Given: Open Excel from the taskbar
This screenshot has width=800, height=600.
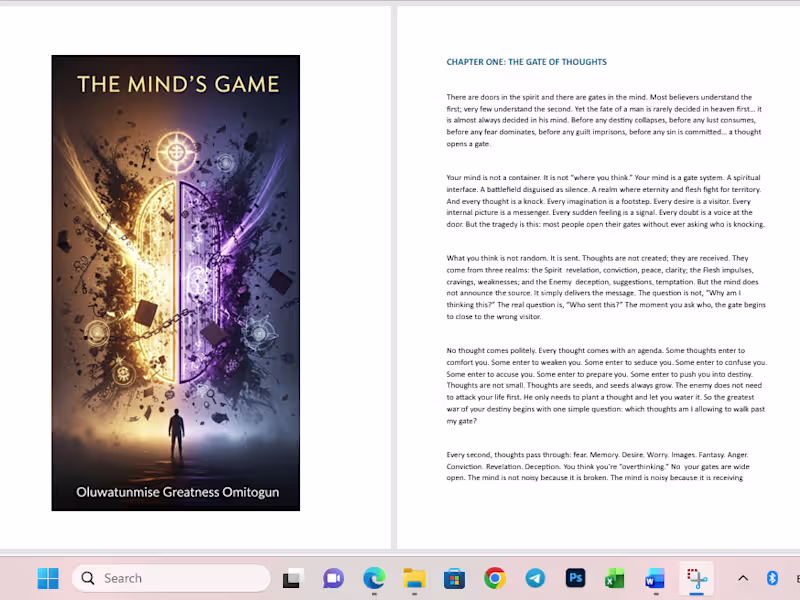Looking at the screenshot, I should click(615, 579).
